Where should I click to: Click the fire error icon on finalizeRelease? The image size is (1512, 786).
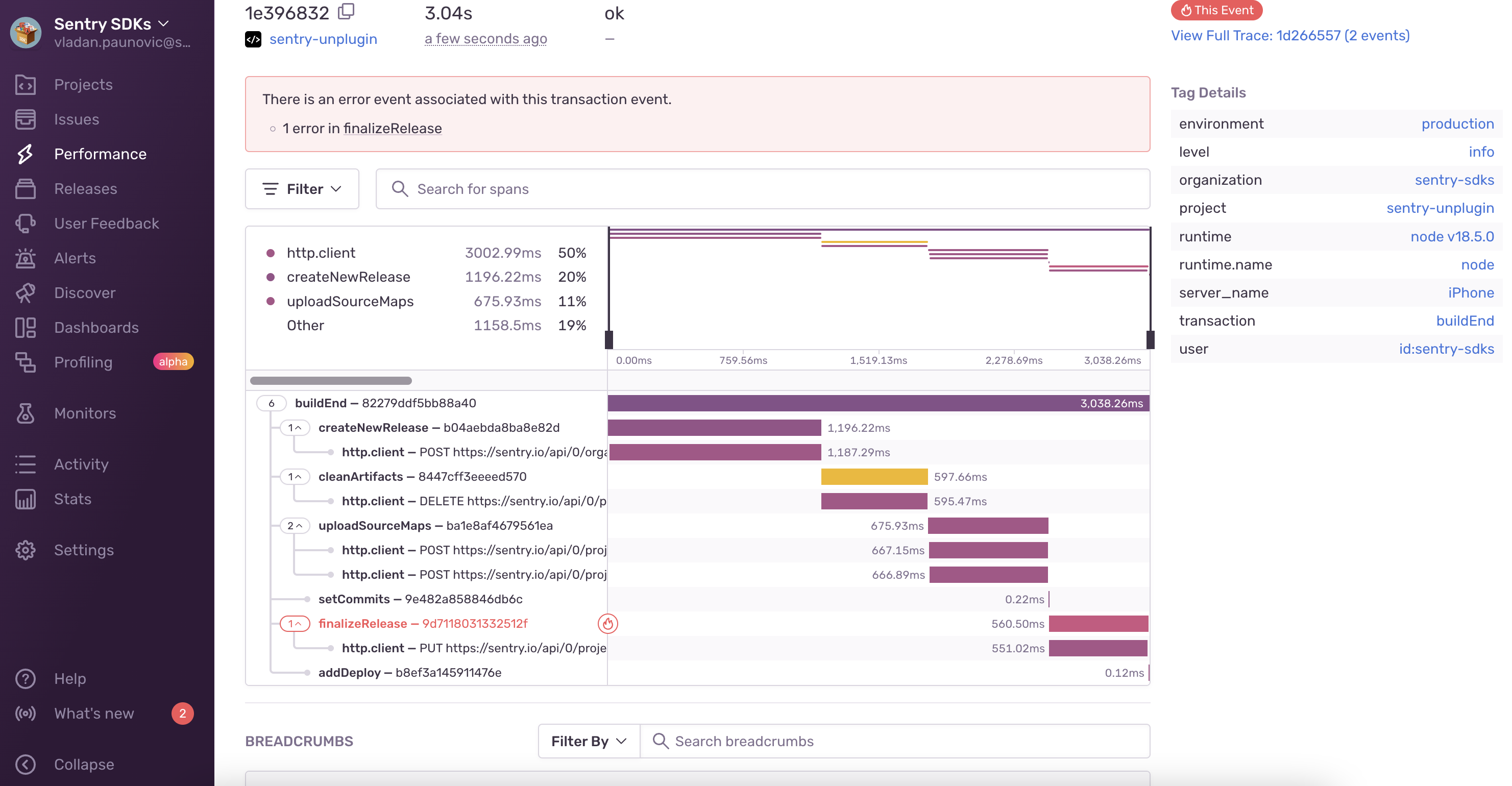coord(607,623)
